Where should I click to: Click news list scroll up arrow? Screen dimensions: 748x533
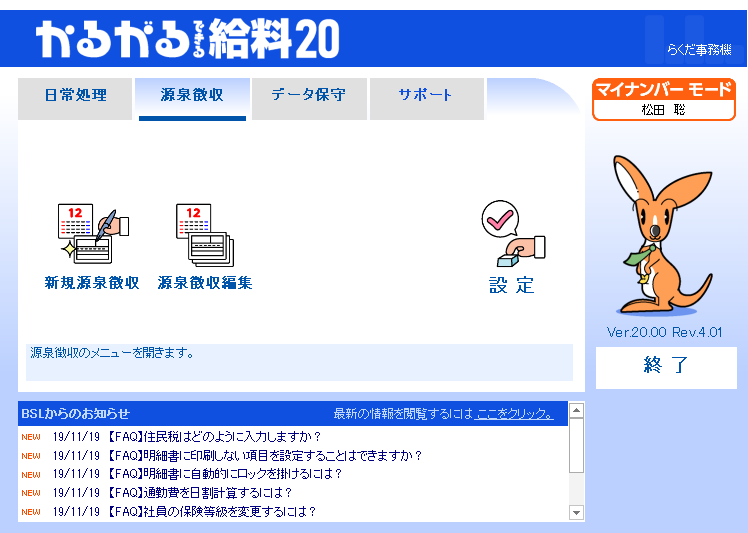576,410
